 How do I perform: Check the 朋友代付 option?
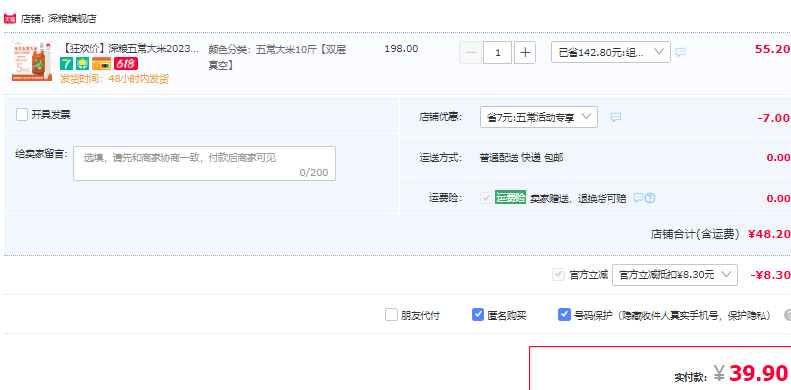point(391,315)
